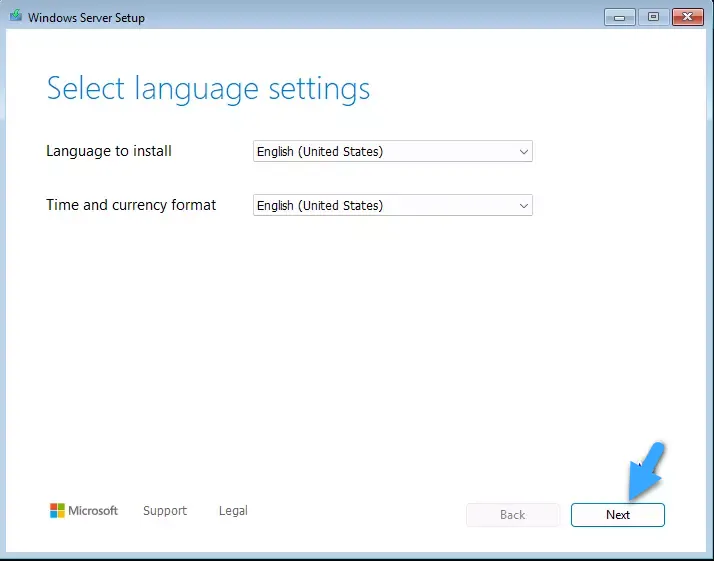This screenshot has height=561, width=714.
Task: Maximize the Windows Server Setup window
Action: pos(653,17)
